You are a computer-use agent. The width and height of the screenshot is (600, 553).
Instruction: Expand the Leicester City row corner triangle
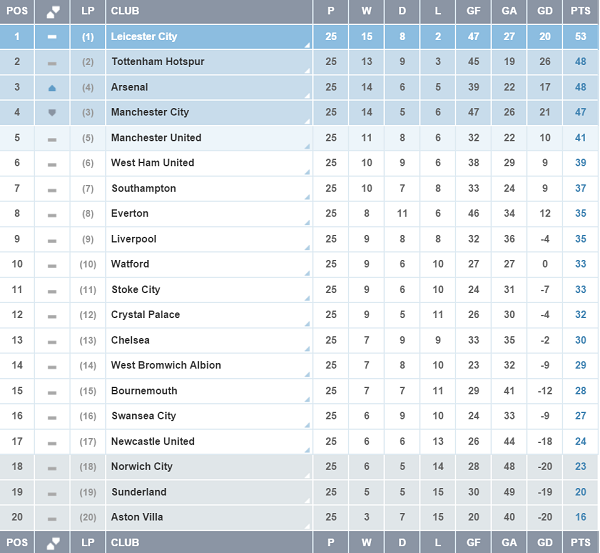tap(307, 46)
